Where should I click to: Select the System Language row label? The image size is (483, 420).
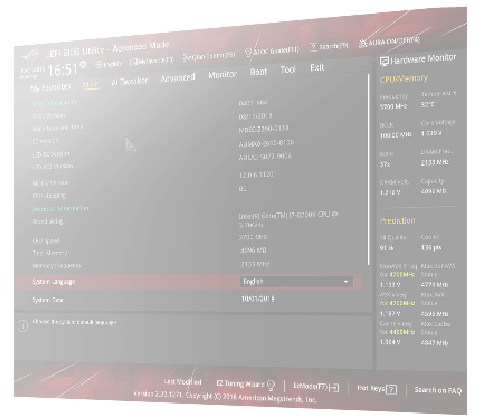(54, 282)
